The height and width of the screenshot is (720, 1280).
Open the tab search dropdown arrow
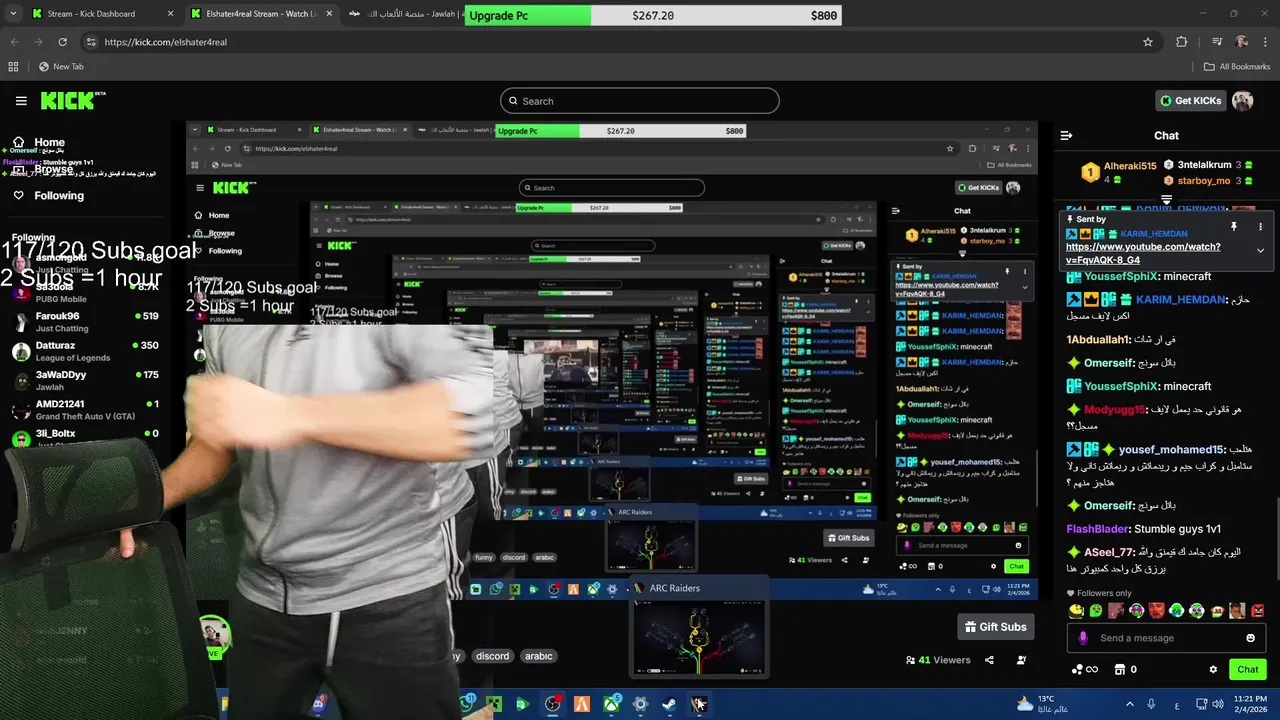coord(12,14)
